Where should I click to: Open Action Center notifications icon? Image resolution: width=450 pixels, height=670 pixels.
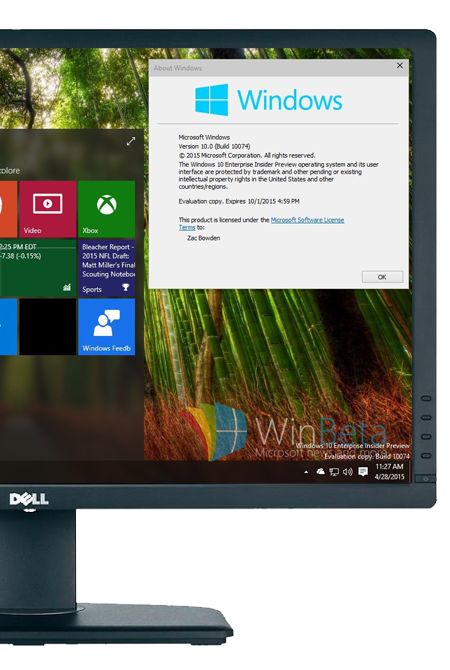click(x=363, y=472)
